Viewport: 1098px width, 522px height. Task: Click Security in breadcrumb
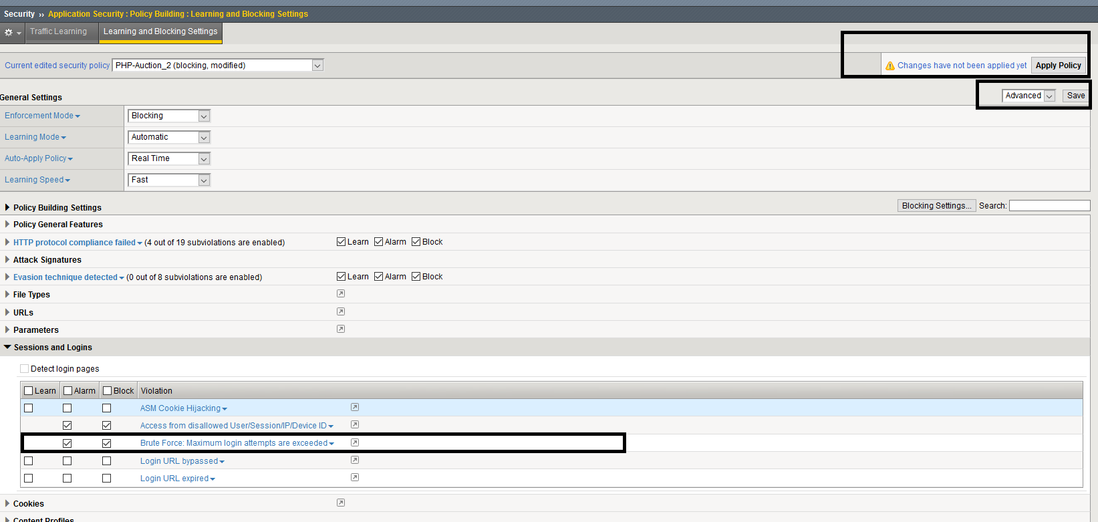(x=20, y=14)
